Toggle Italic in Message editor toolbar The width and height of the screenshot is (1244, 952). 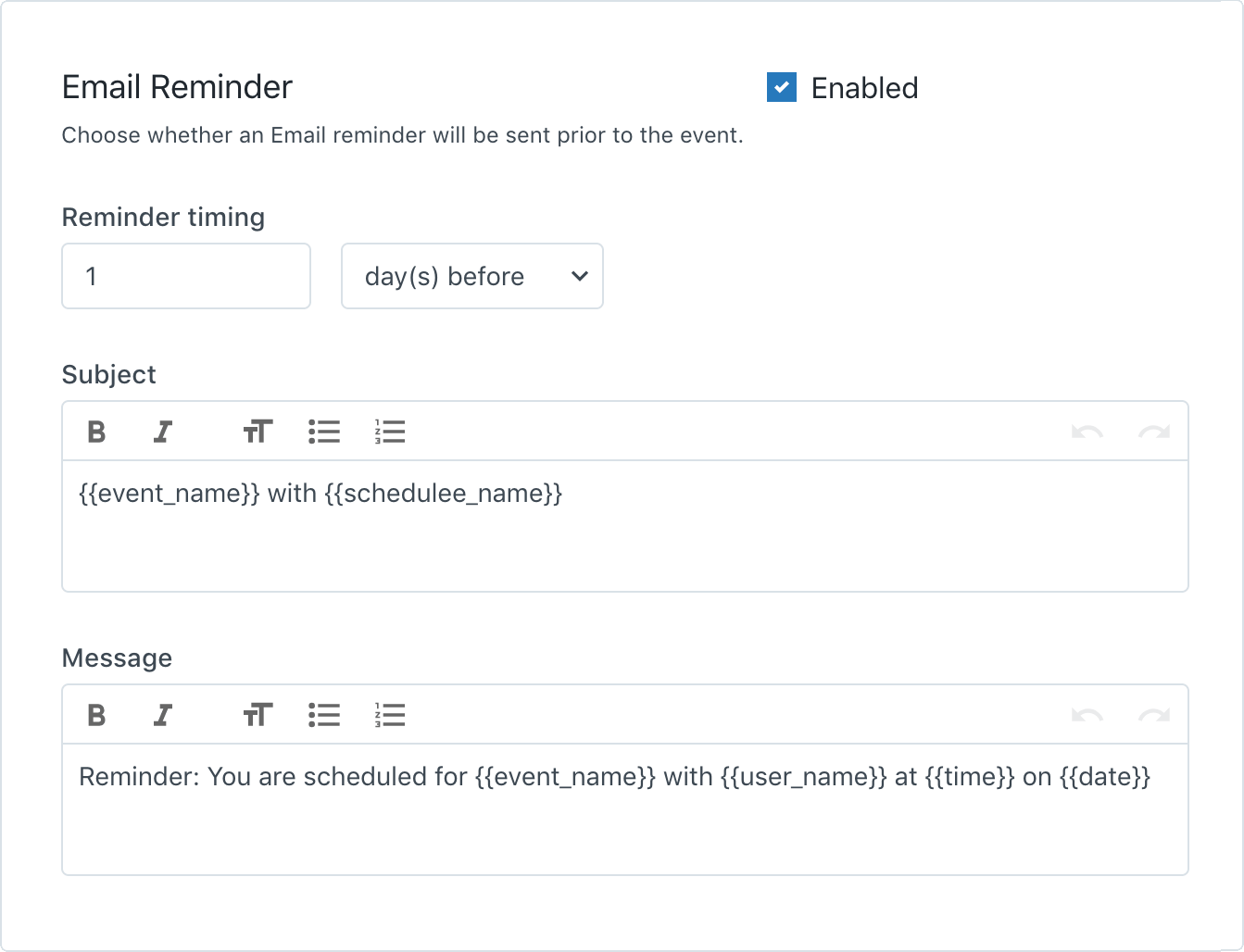pos(163,715)
